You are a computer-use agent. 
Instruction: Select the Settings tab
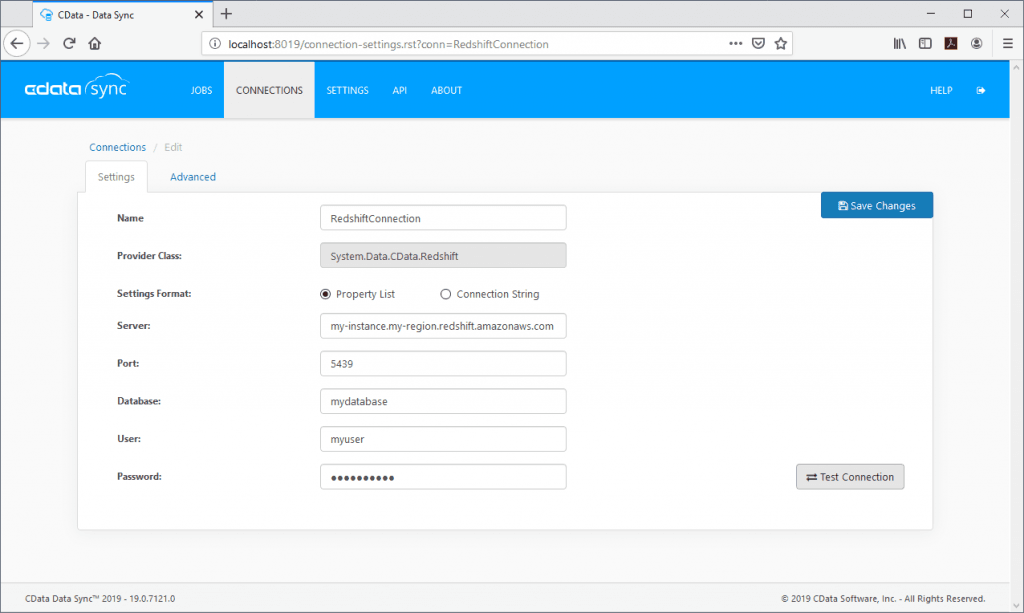[116, 177]
